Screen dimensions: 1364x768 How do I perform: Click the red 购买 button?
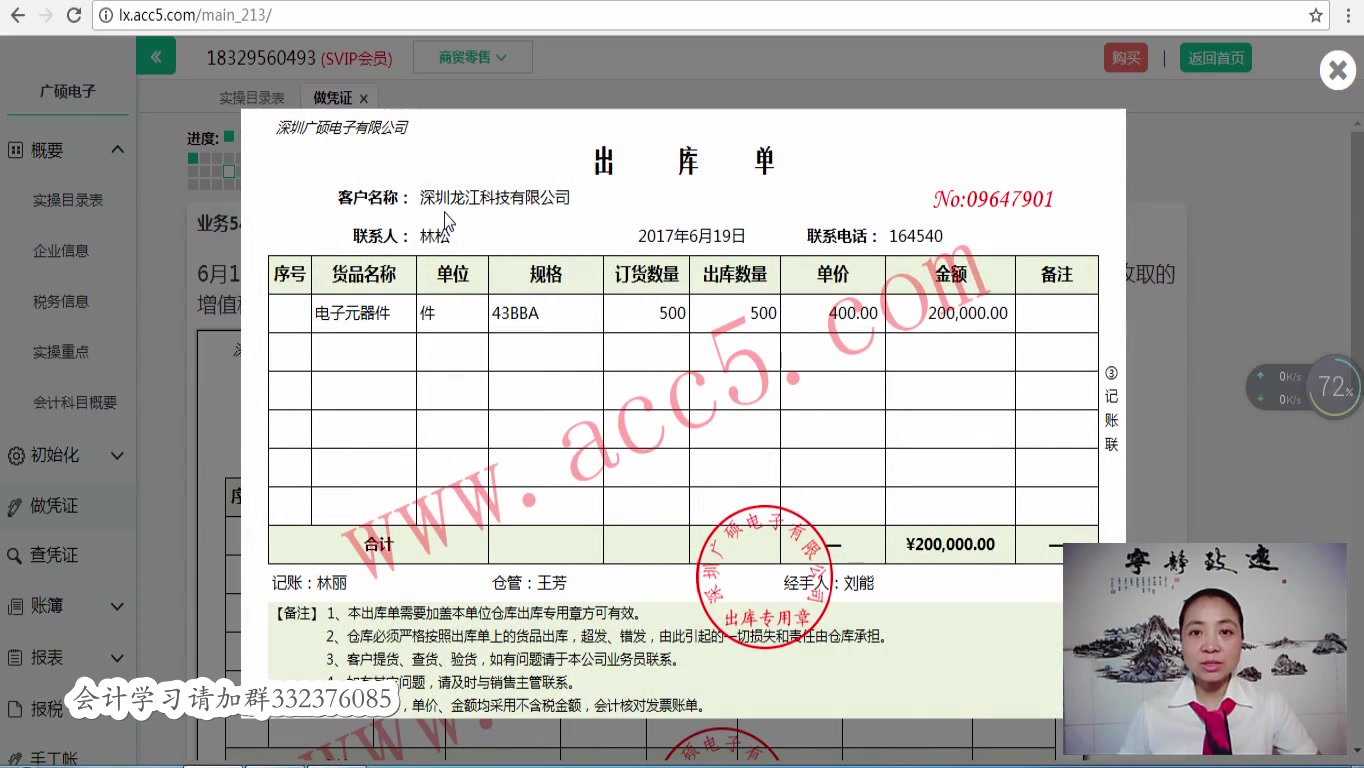pos(1125,57)
